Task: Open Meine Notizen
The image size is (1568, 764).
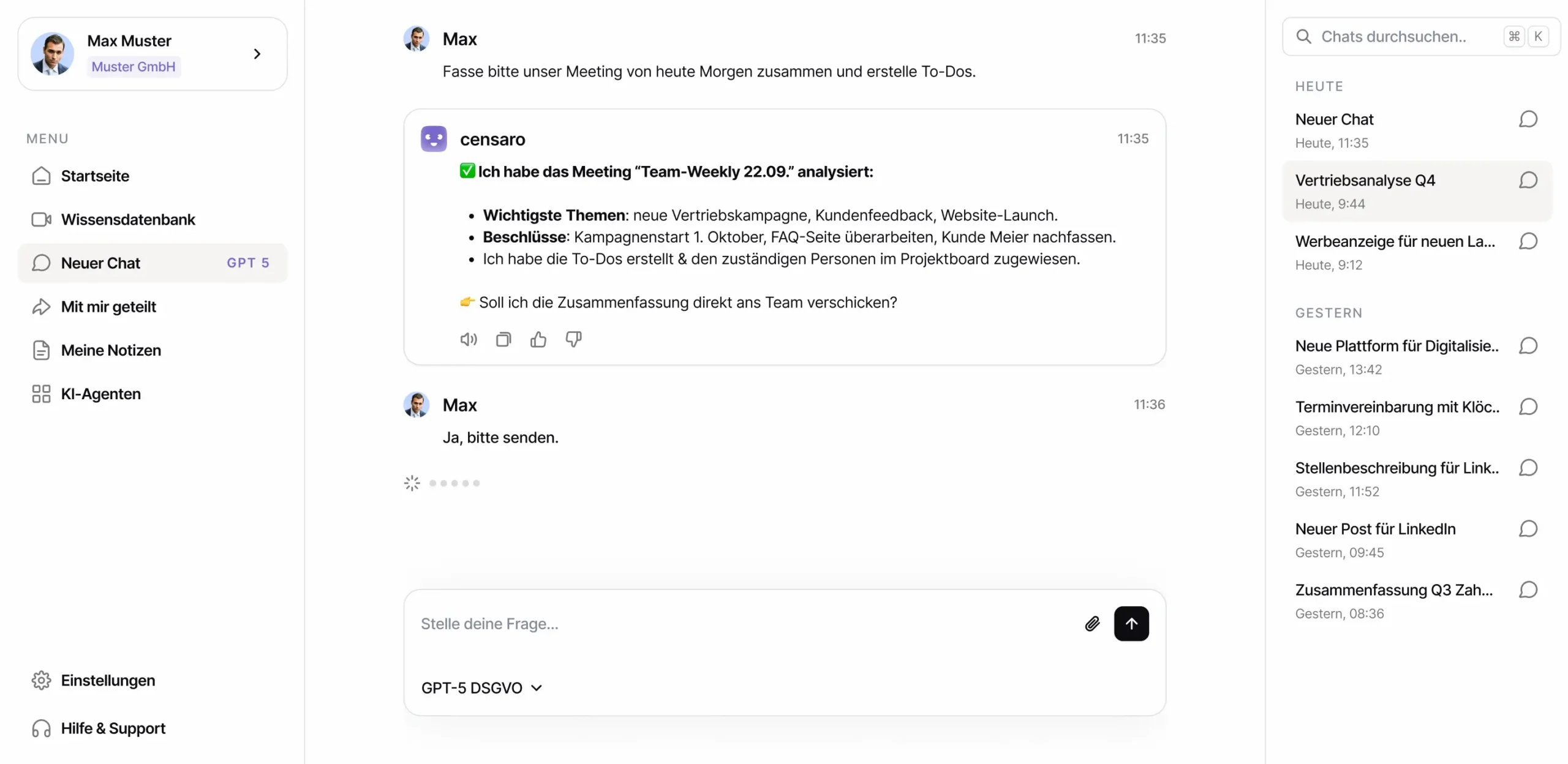Action: [111, 351]
